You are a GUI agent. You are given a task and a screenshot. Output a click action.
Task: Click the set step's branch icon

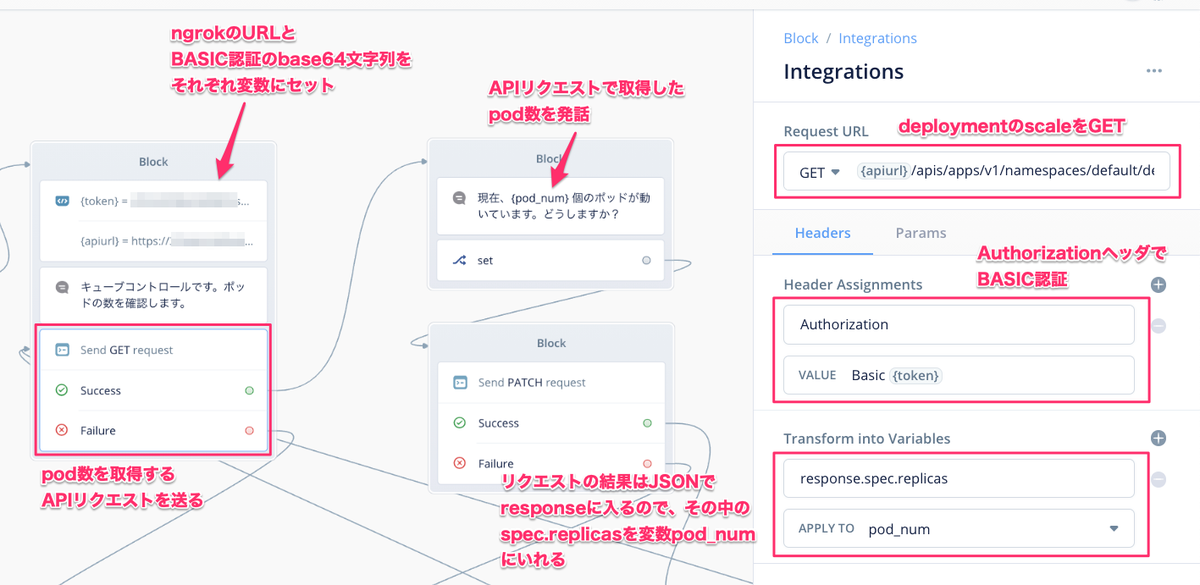(460, 260)
